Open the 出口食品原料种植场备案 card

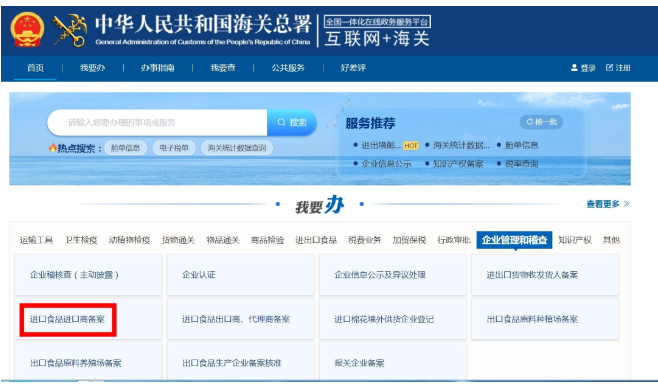(x=545, y=320)
